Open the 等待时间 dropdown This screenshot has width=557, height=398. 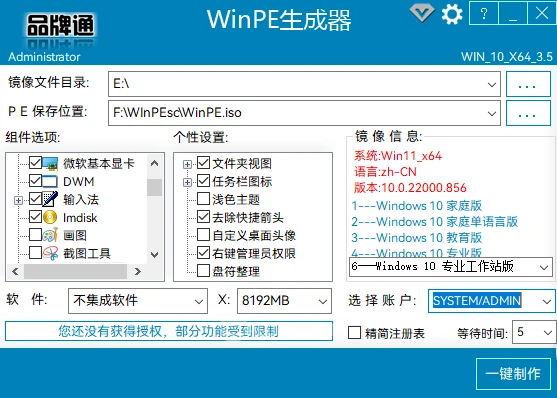(x=547, y=333)
